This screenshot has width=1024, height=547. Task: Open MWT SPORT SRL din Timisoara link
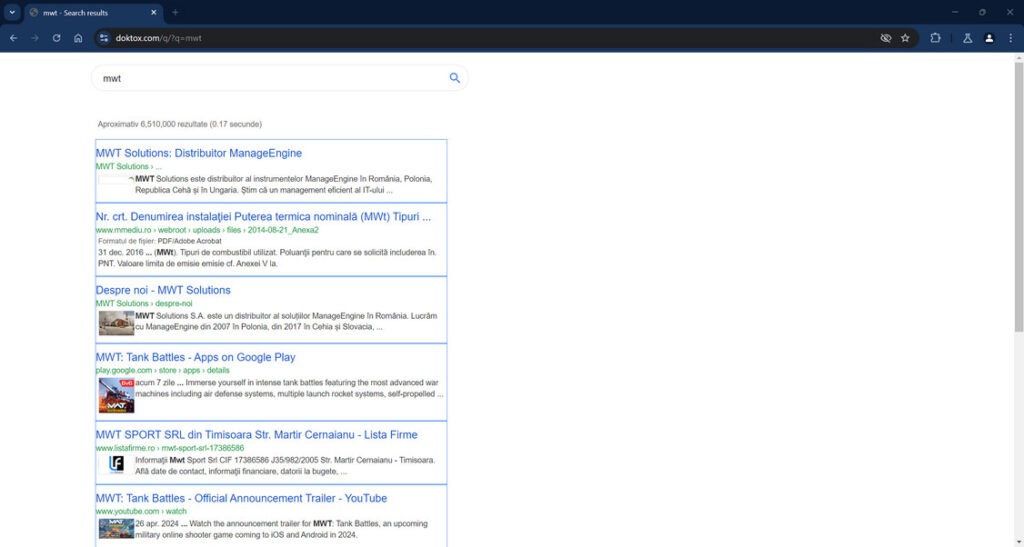[257, 435]
